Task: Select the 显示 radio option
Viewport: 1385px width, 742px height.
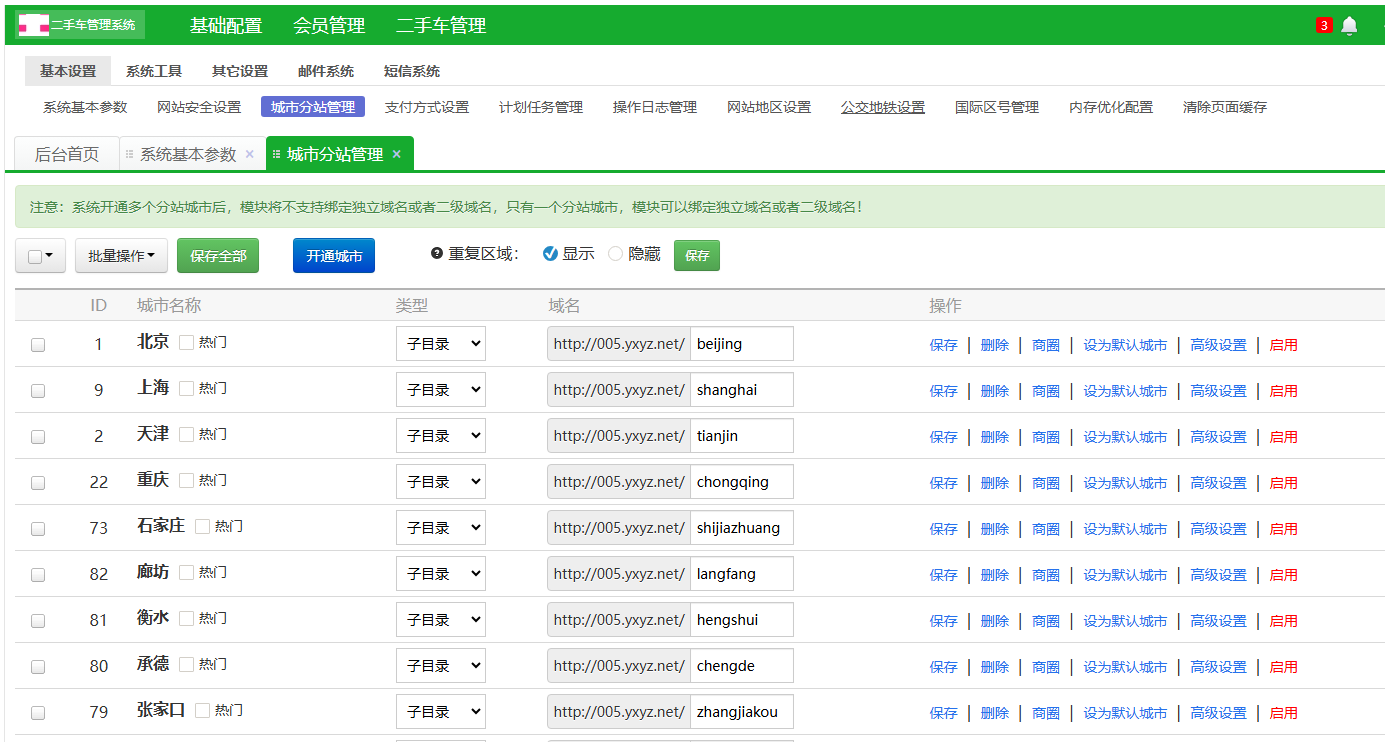Action: pos(550,254)
